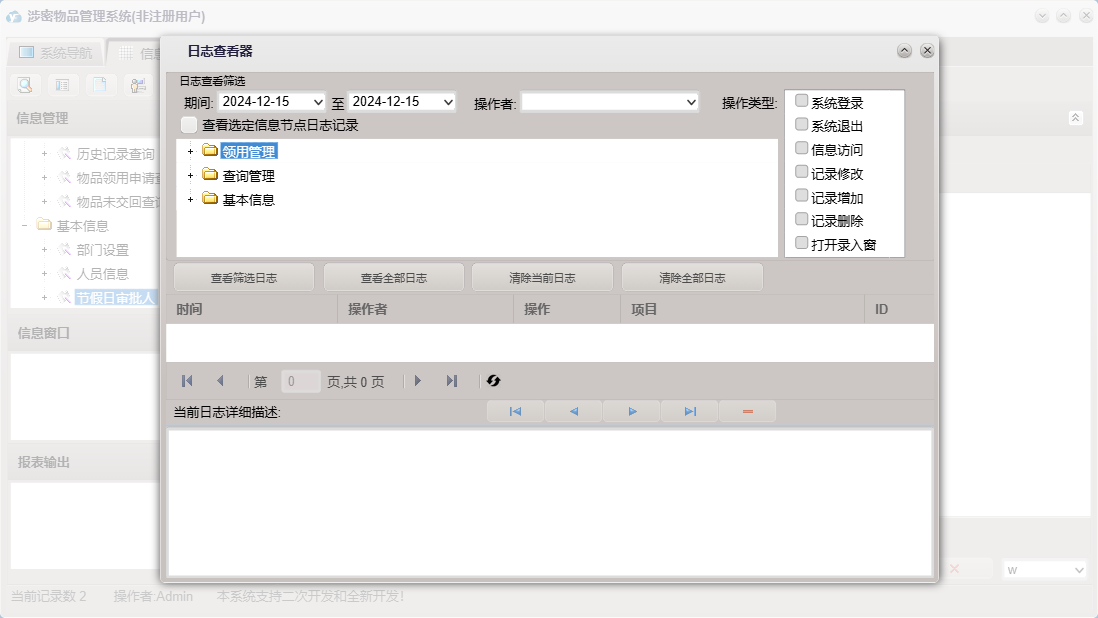
Task: Select 查询管理 tree item
Action: click(x=249, y=176)
